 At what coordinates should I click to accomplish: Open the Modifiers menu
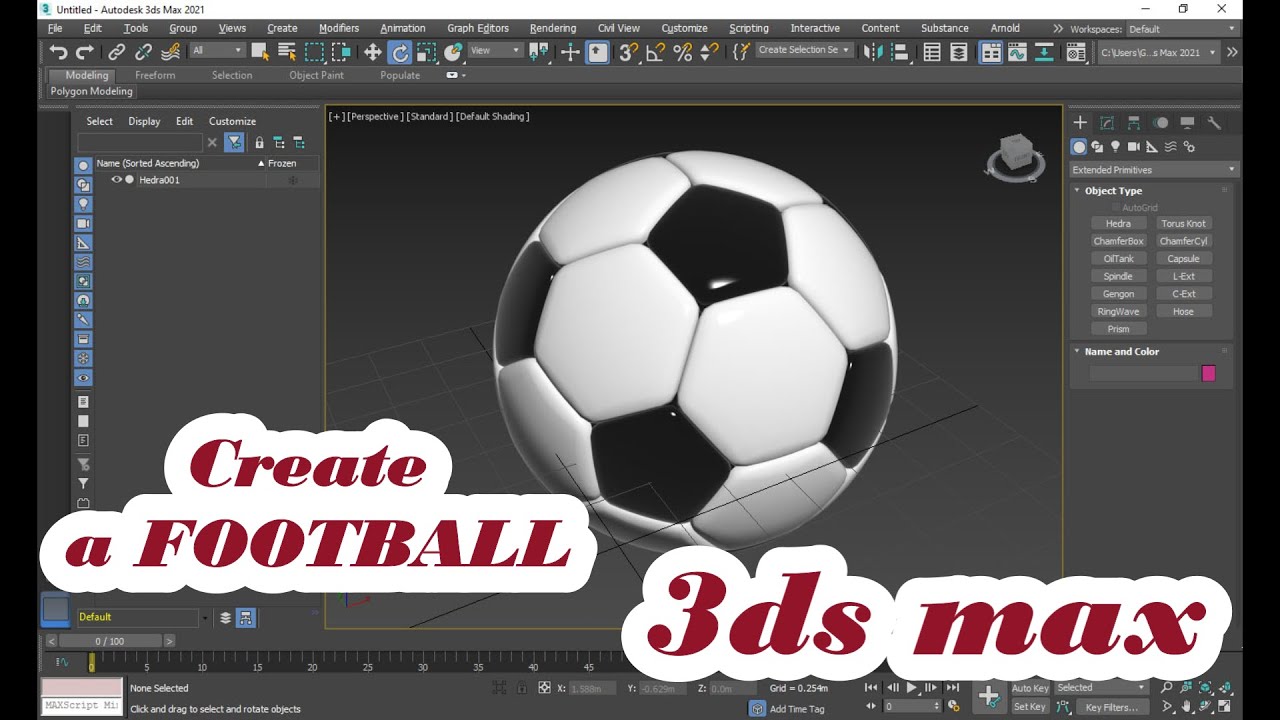339,28
